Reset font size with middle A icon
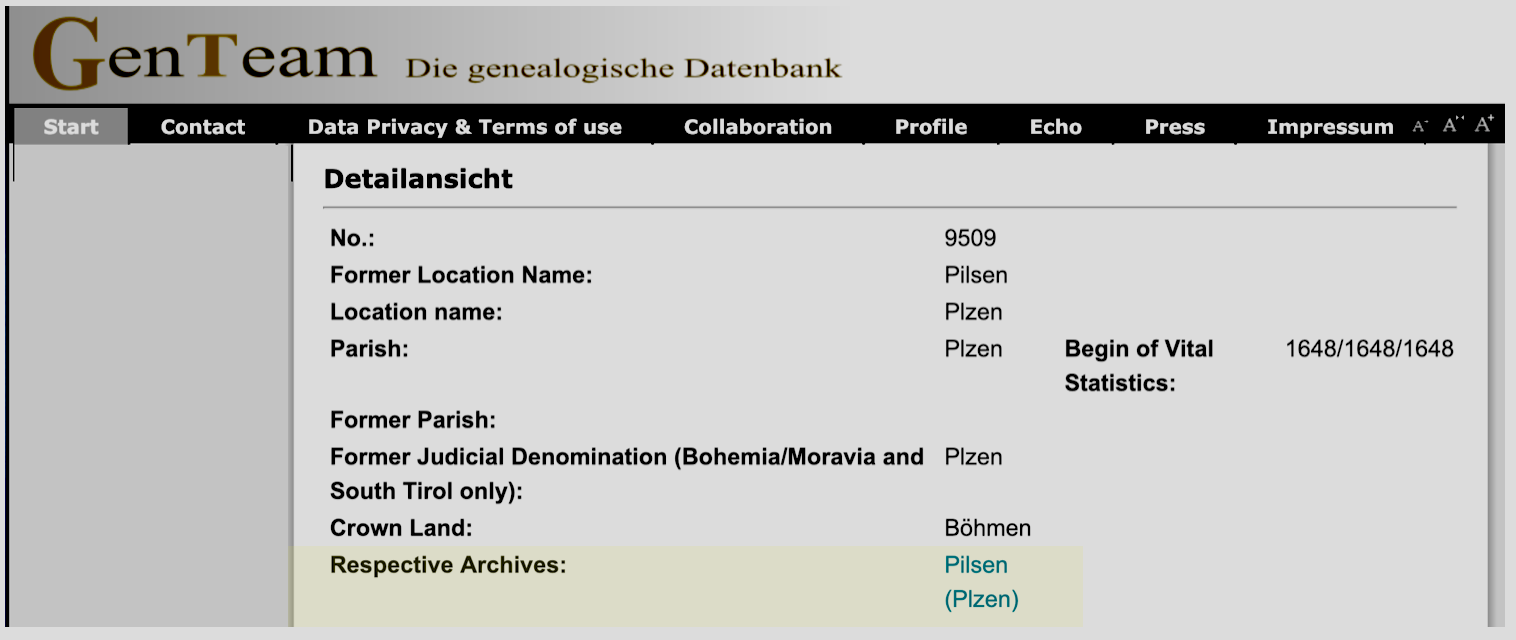The height and width of the screenshot is (640, 1516). coord(1453,125)
